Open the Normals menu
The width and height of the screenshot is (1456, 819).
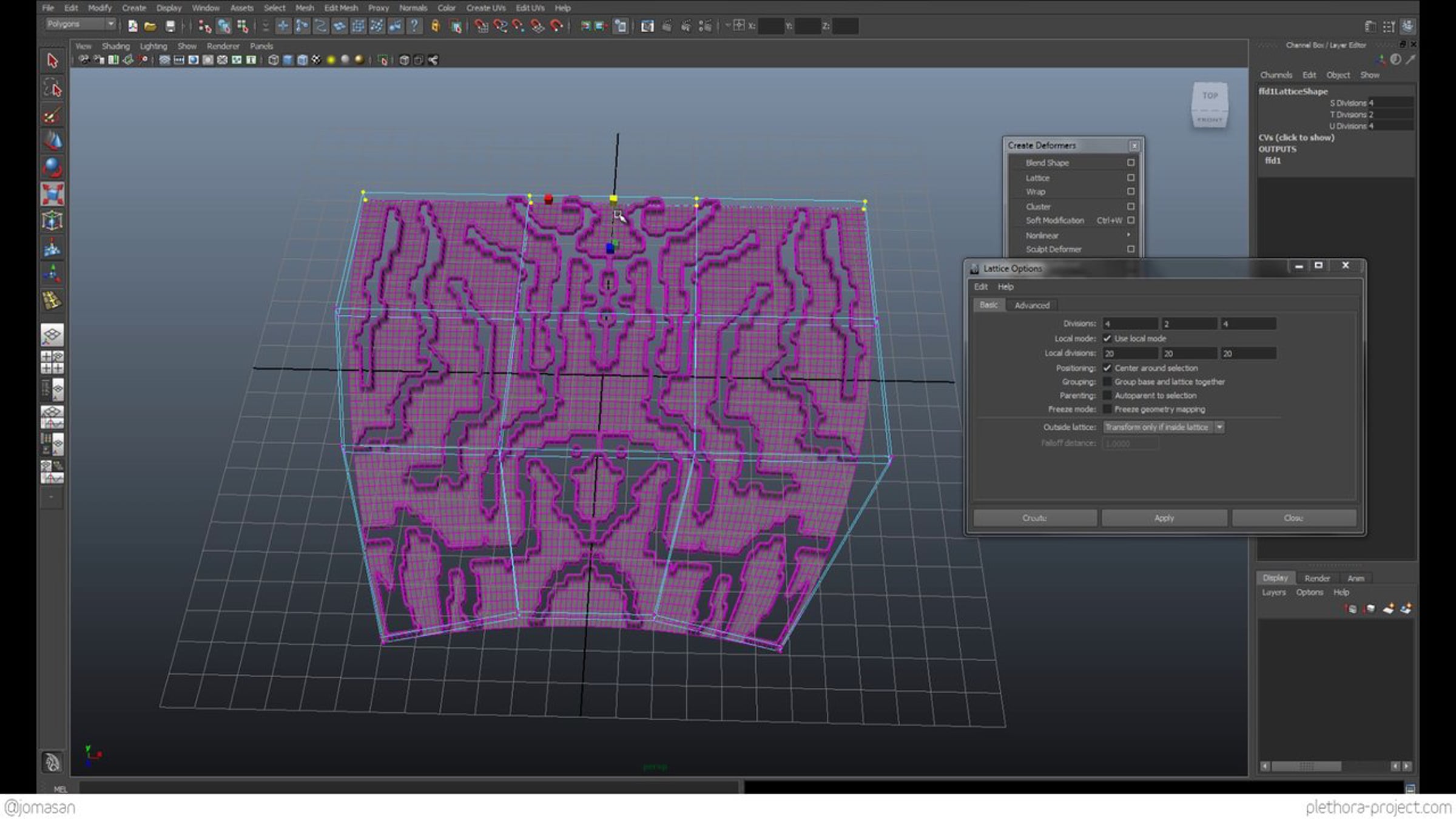413,8
